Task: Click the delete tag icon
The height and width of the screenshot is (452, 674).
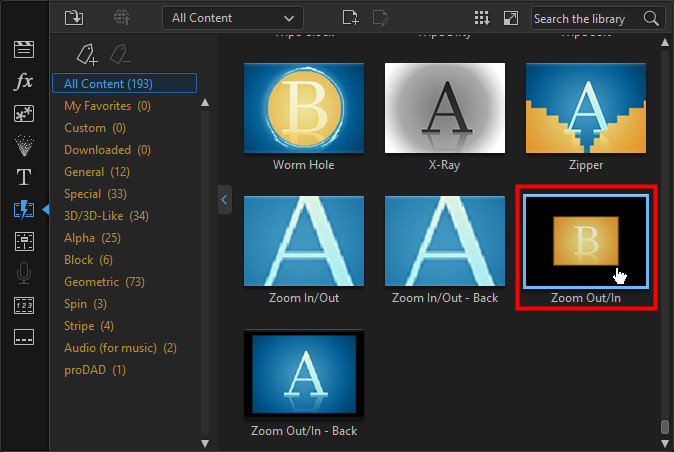Action: (120, 55)
